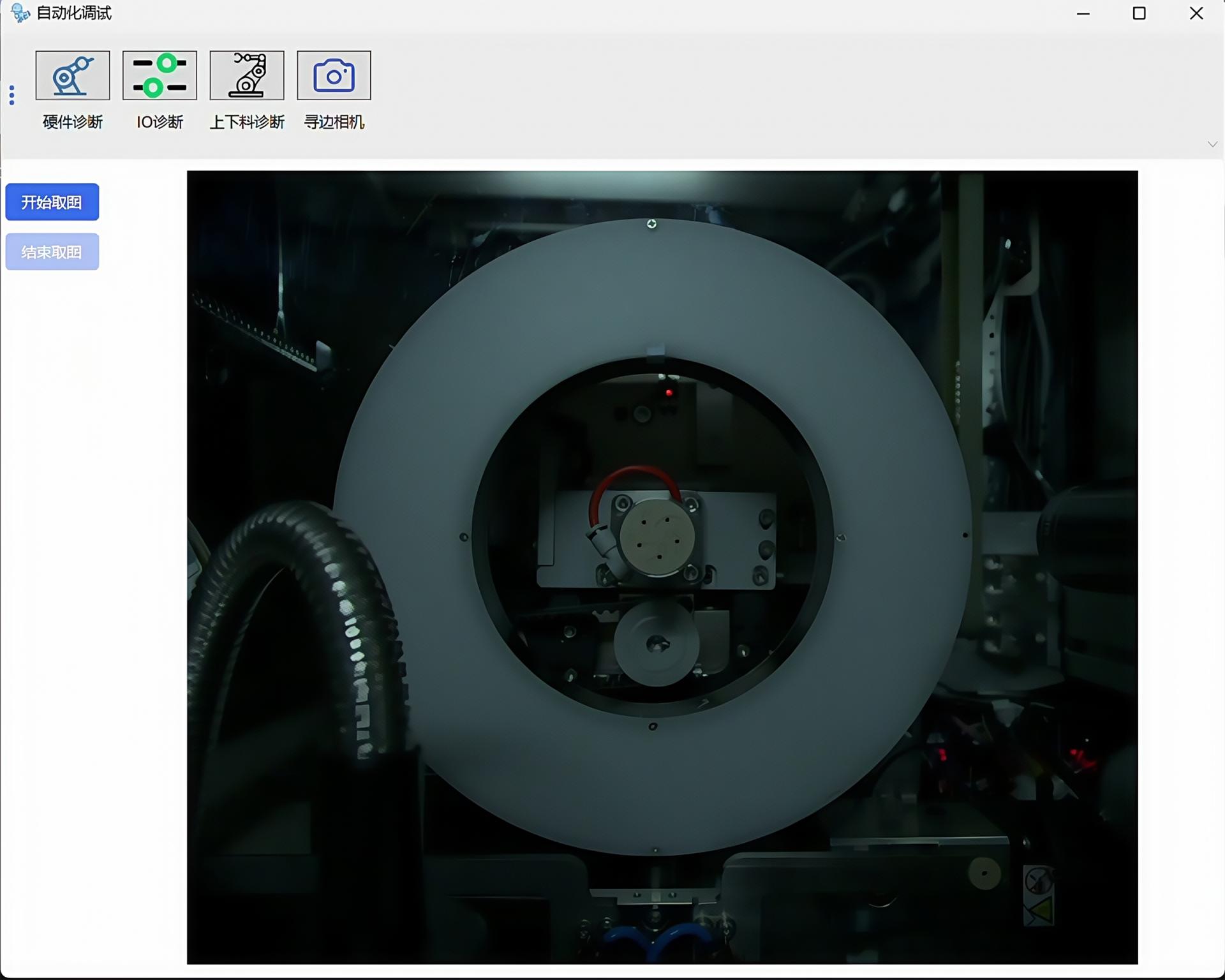Minimize the 自动化调试 window
Viewport: 1225px width, 980px height.
point(1083,13)
